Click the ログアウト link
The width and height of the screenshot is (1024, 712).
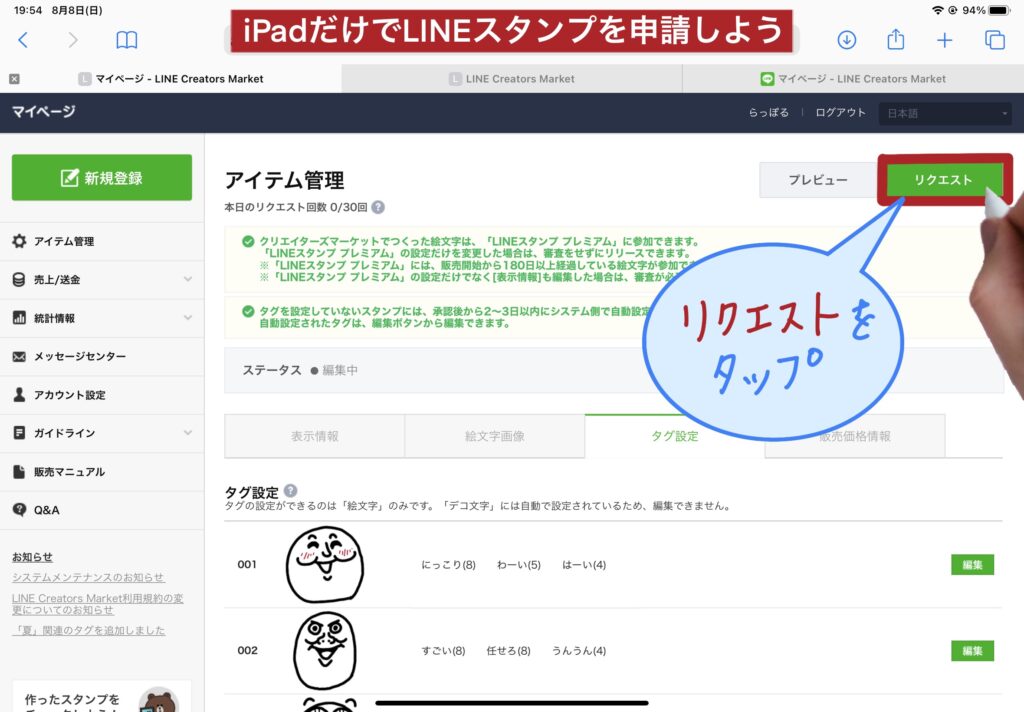840,112
